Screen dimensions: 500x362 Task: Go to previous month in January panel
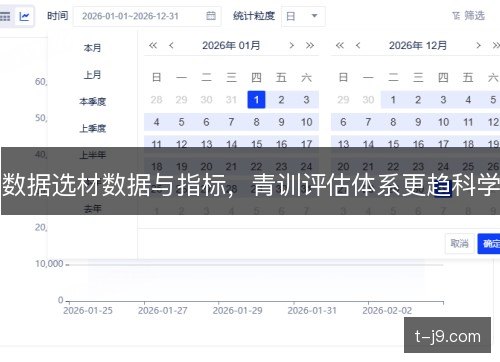(x=171, y=45)
